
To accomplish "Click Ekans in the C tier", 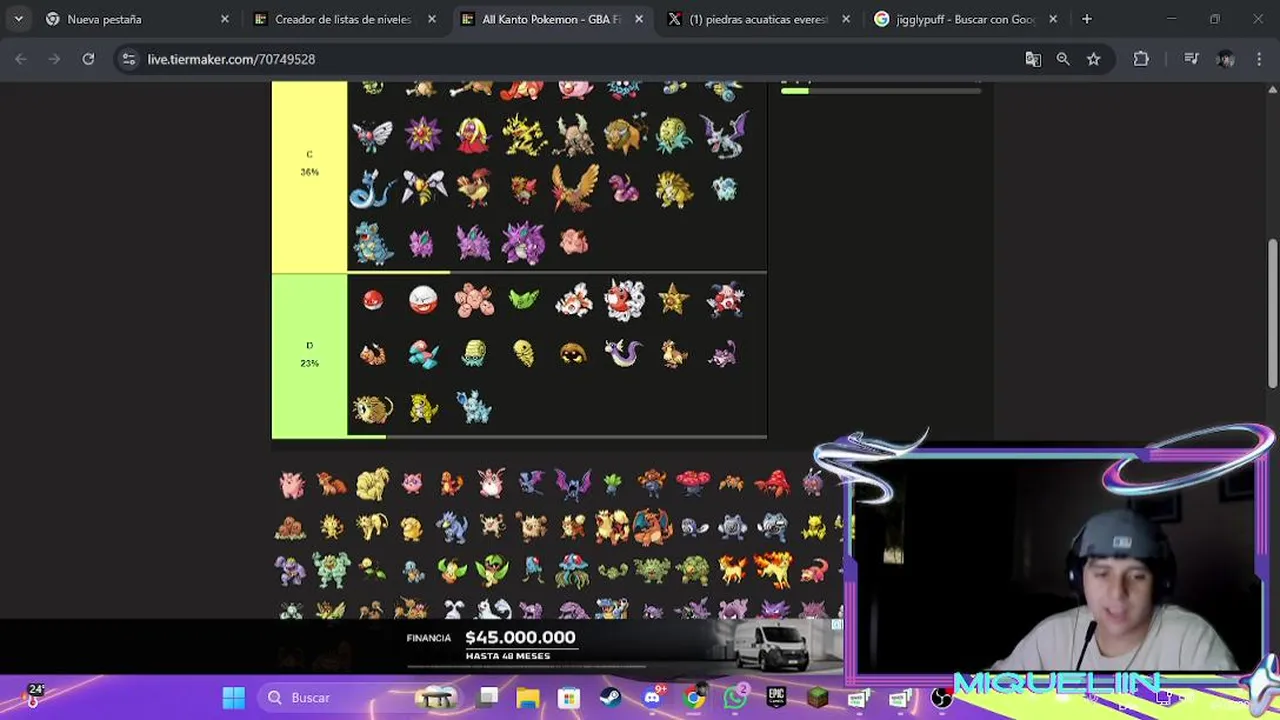I will 624,188.
